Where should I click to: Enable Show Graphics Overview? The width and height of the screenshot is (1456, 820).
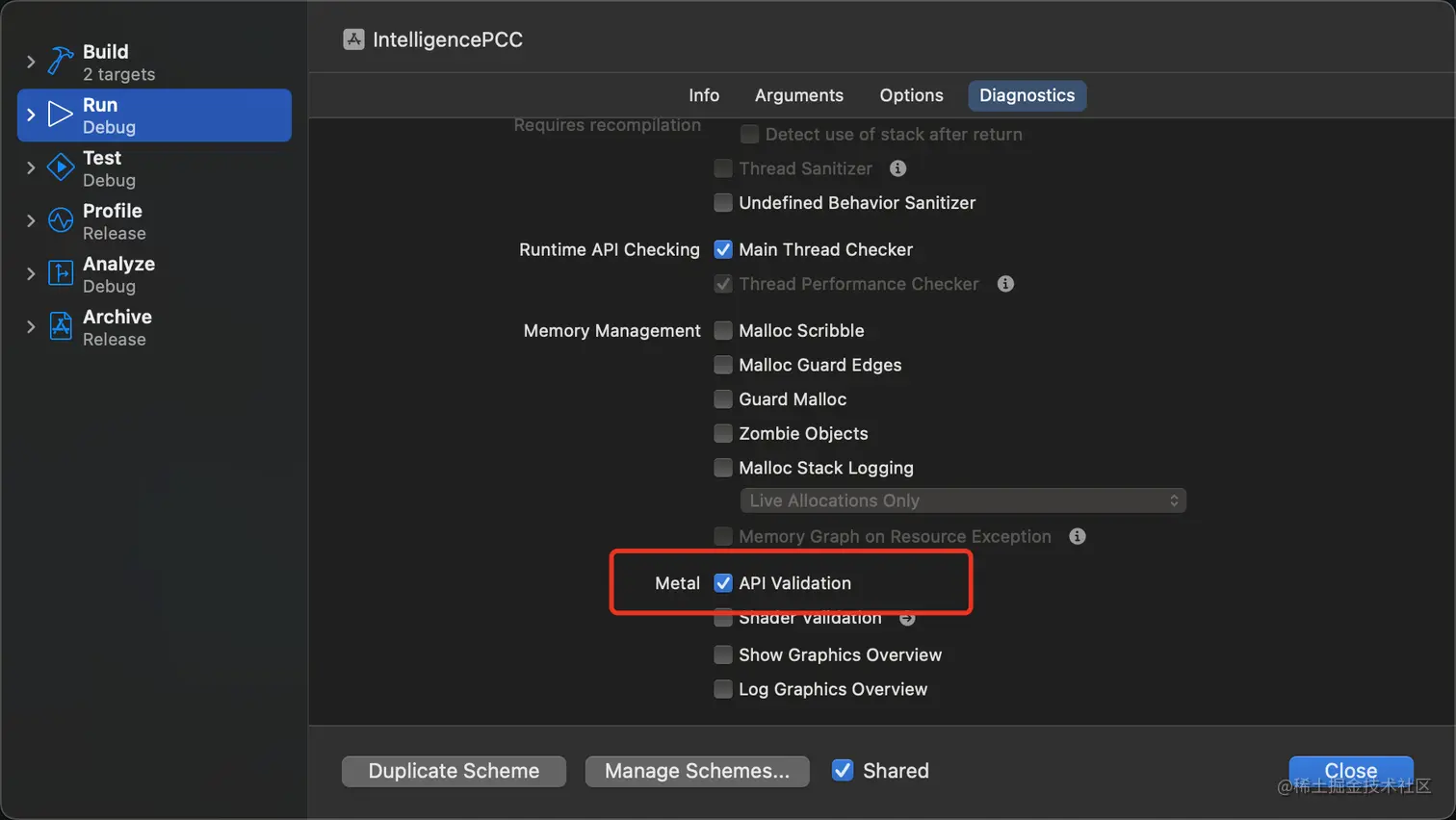coord(723,655)
